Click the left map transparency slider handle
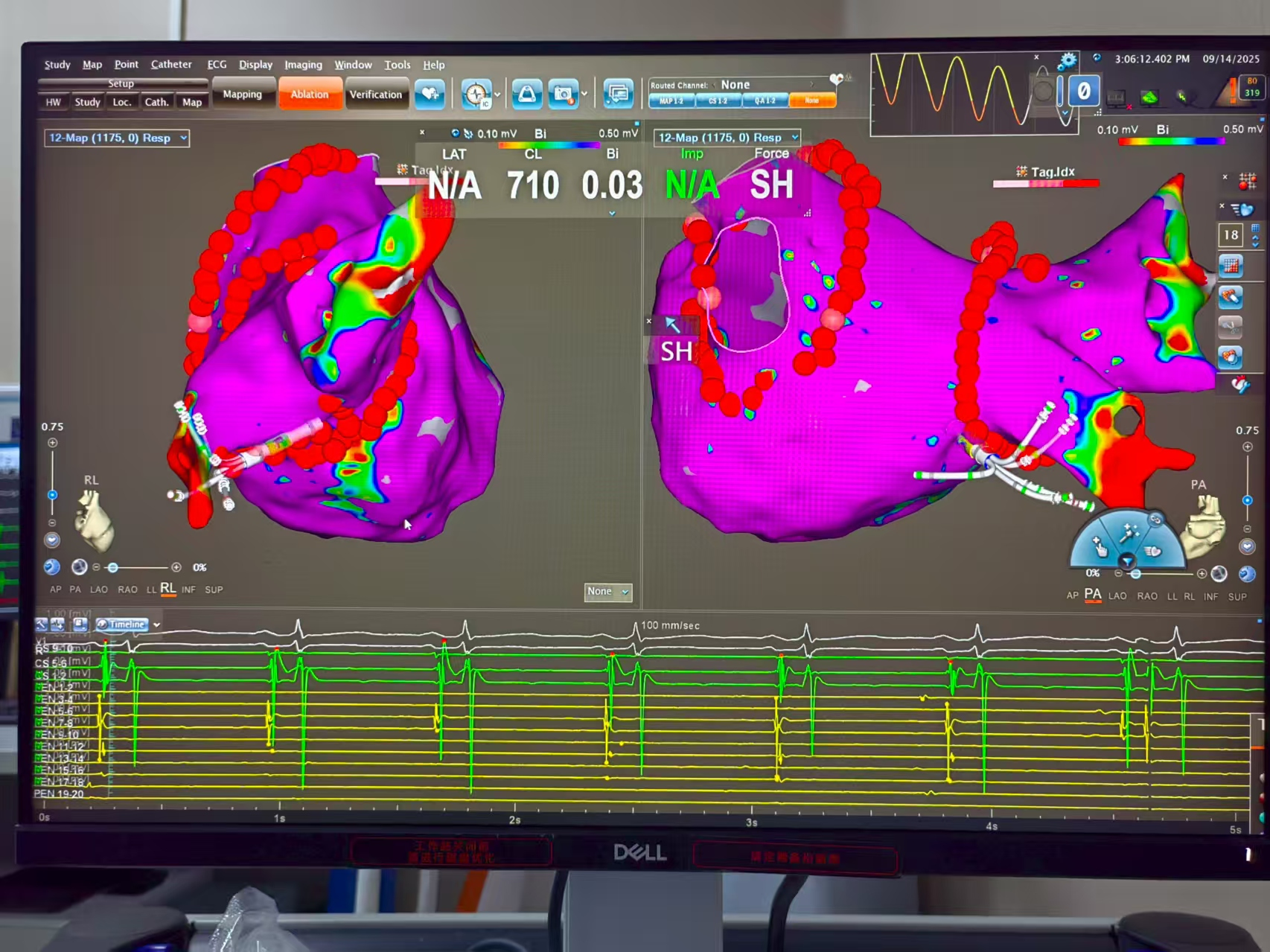This screenshot has height=952, width=1270. (113, 568)
